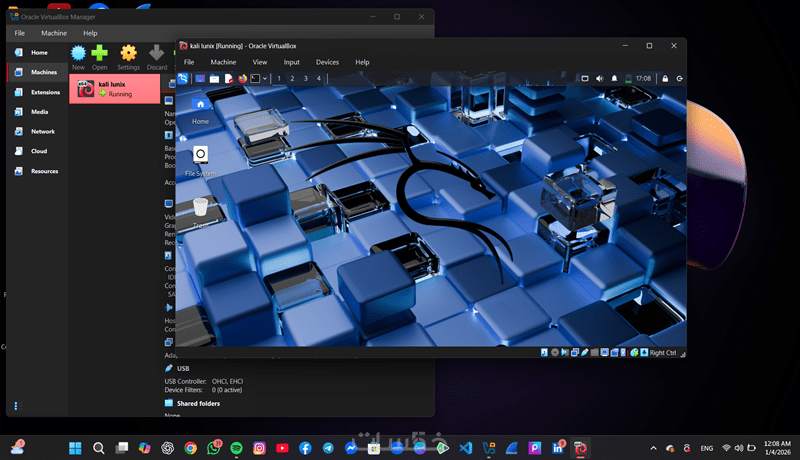This screenshot has width=800, height=460.
Task: Click the Shared folders section header
Action: 198,403
